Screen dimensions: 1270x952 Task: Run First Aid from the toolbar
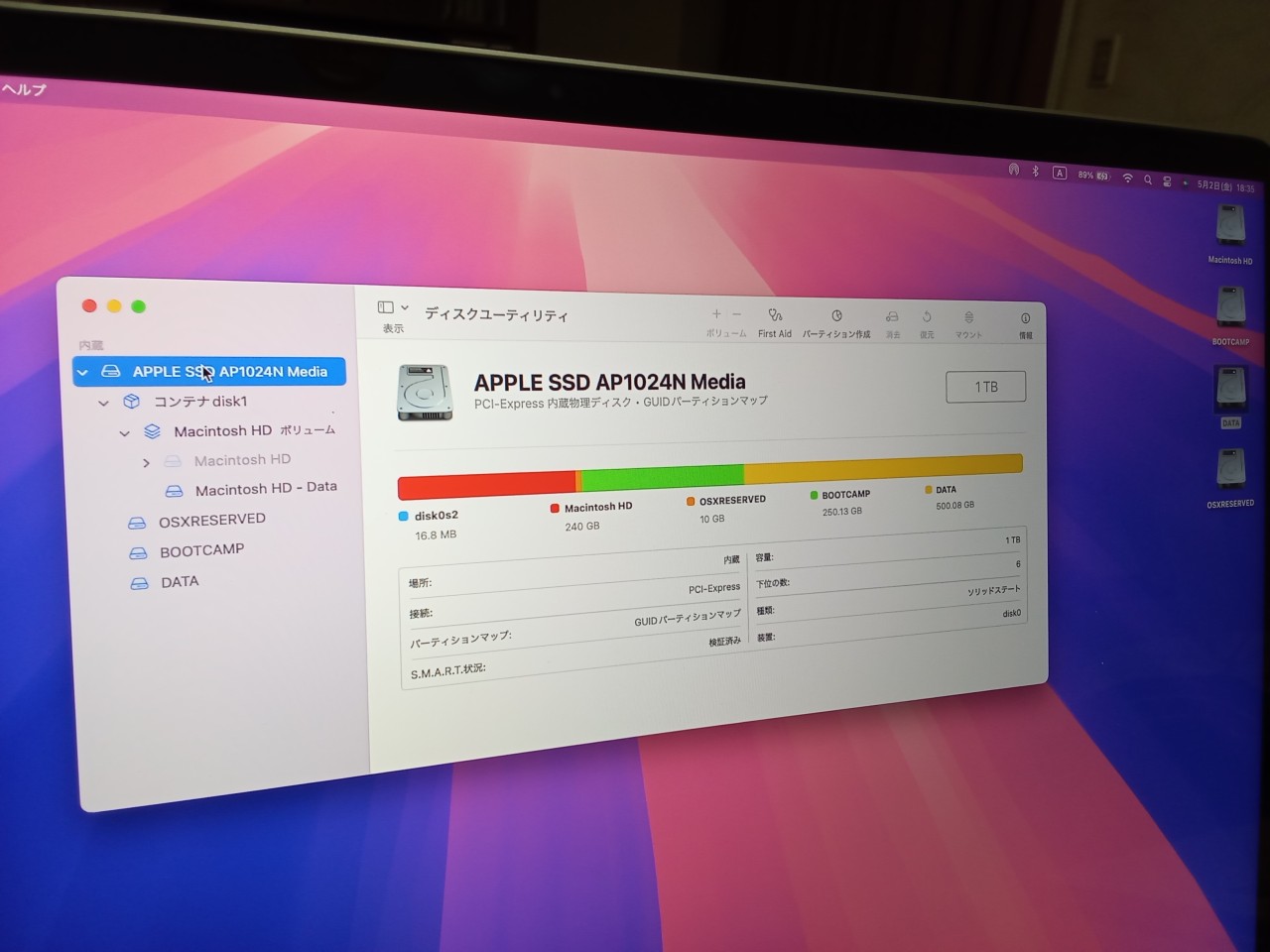tap(775, 322)
